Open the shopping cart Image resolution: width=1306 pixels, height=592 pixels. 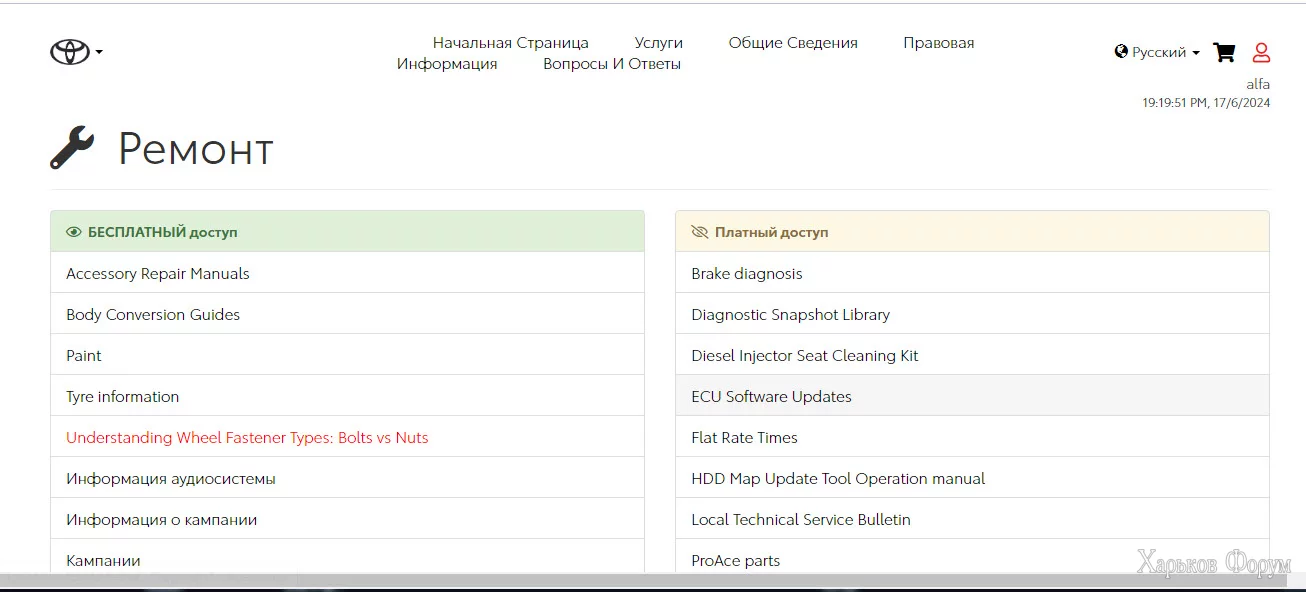pyautogui.click(x=1224, y=53)
